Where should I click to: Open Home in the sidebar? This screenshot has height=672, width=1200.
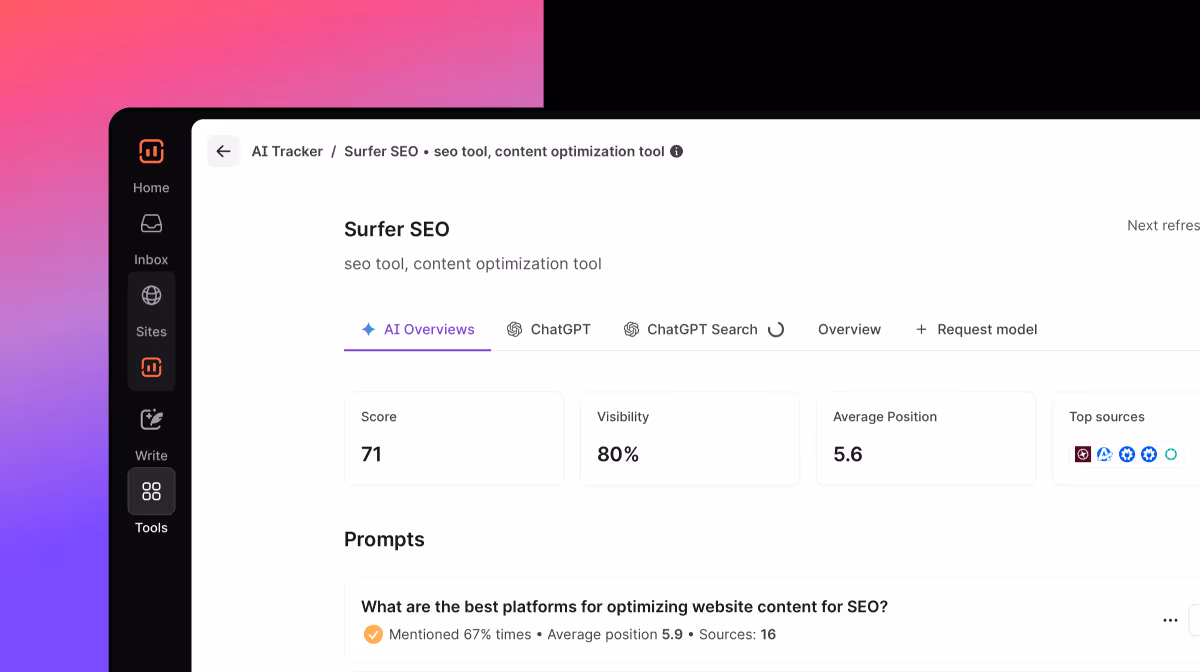(151, 187)
